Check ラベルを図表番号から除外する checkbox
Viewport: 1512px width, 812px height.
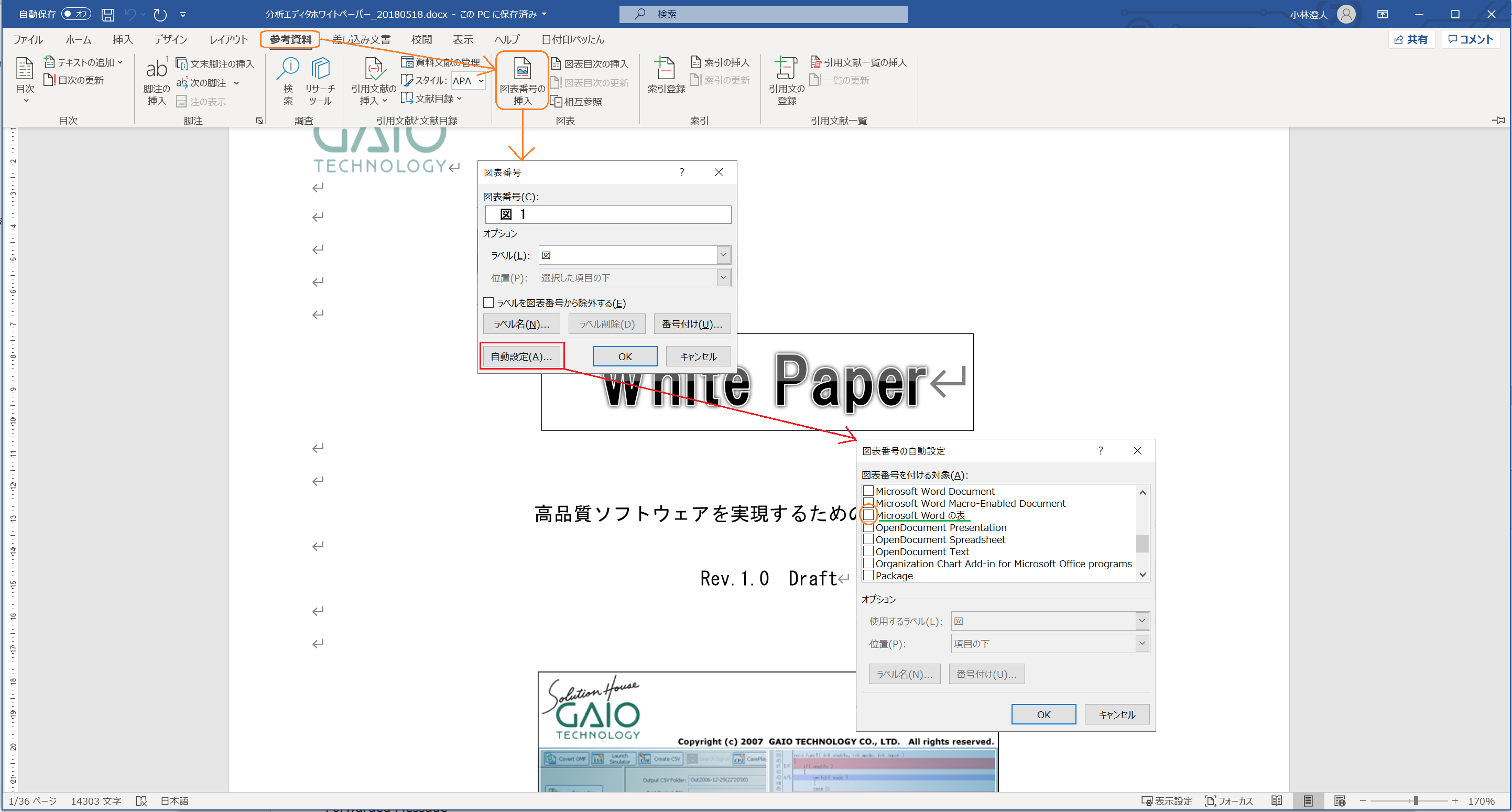tap(488, 303)
